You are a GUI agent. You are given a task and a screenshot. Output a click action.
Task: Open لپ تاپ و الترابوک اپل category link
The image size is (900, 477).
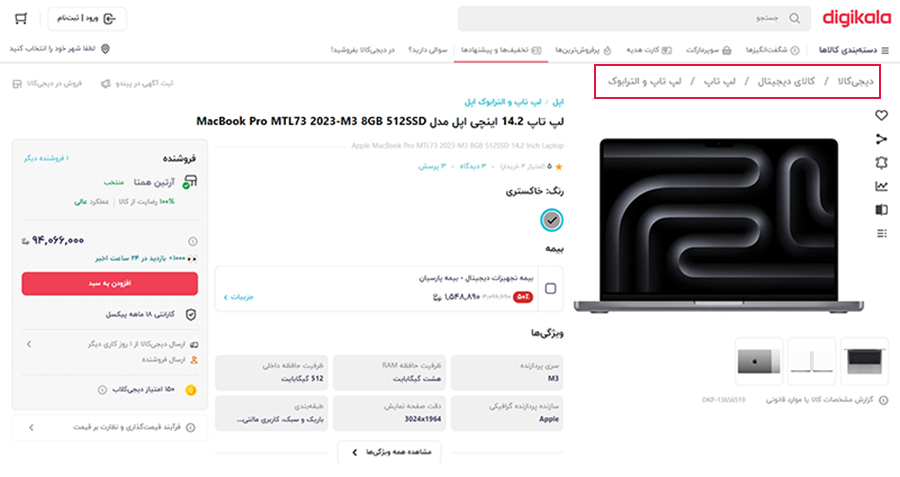click(x=503, y=102)
